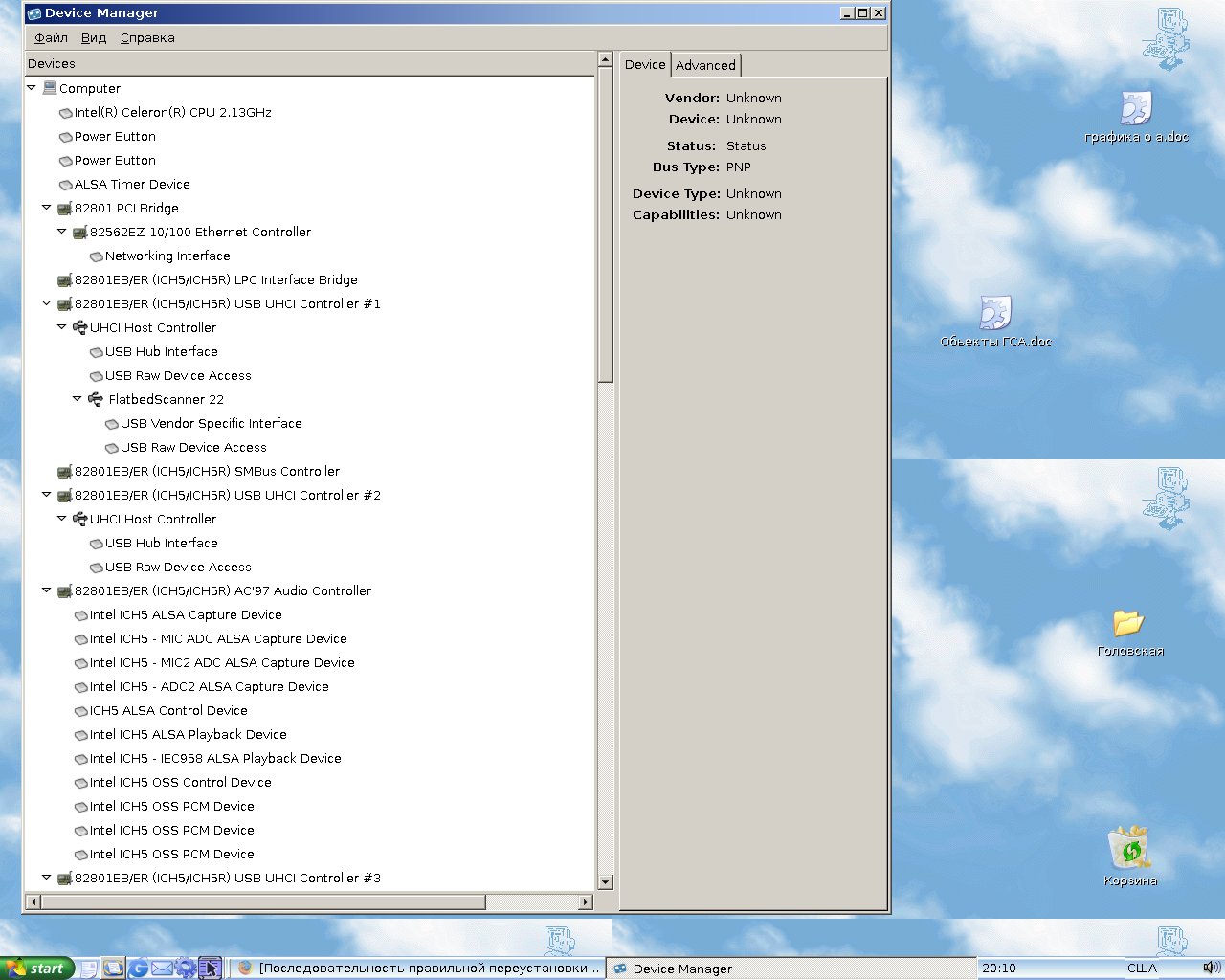Collapse the AC'97 Audio Controller node

click(47, 590)
